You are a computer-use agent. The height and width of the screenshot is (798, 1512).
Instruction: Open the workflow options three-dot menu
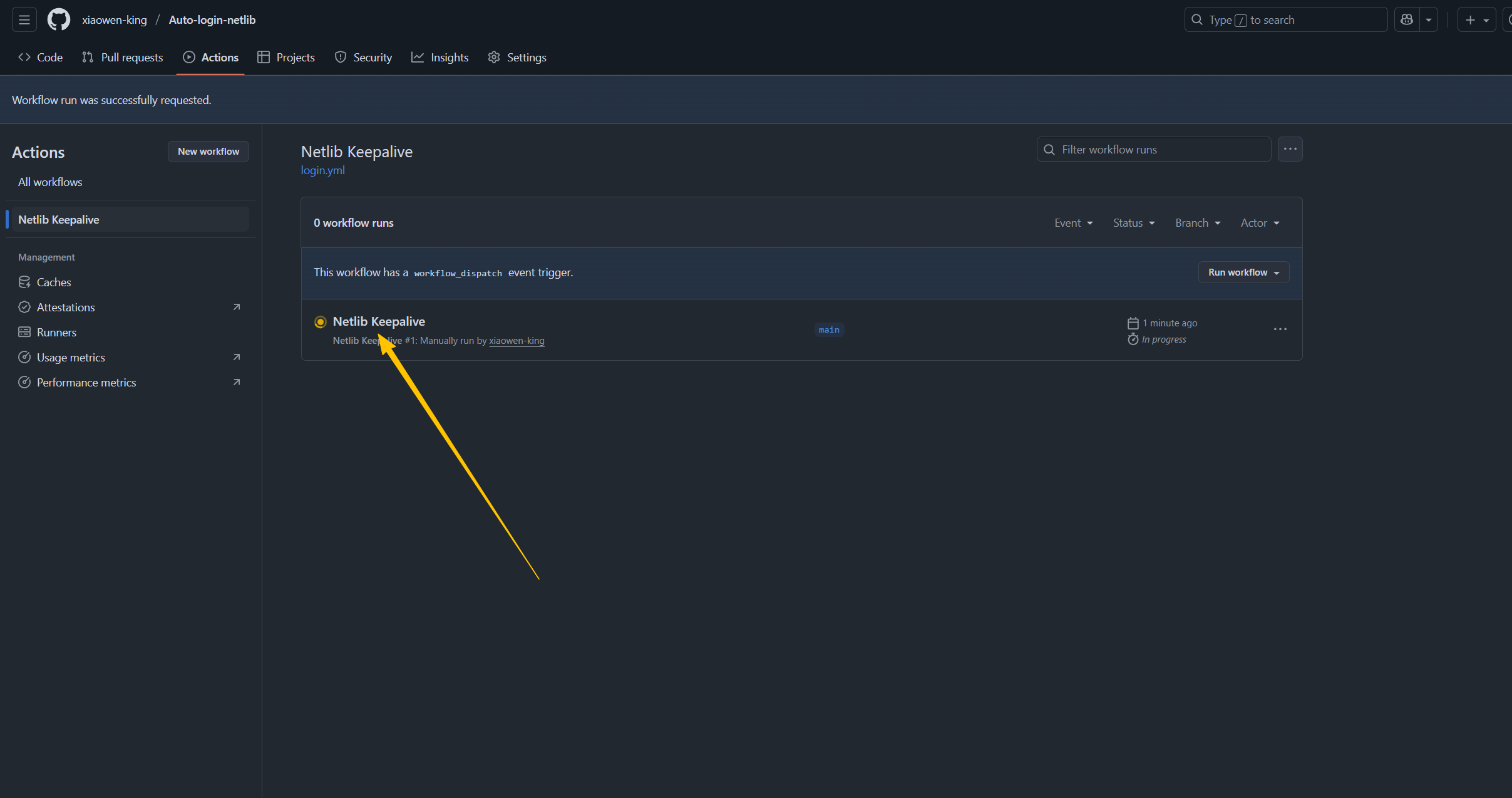coord(1290,149)
